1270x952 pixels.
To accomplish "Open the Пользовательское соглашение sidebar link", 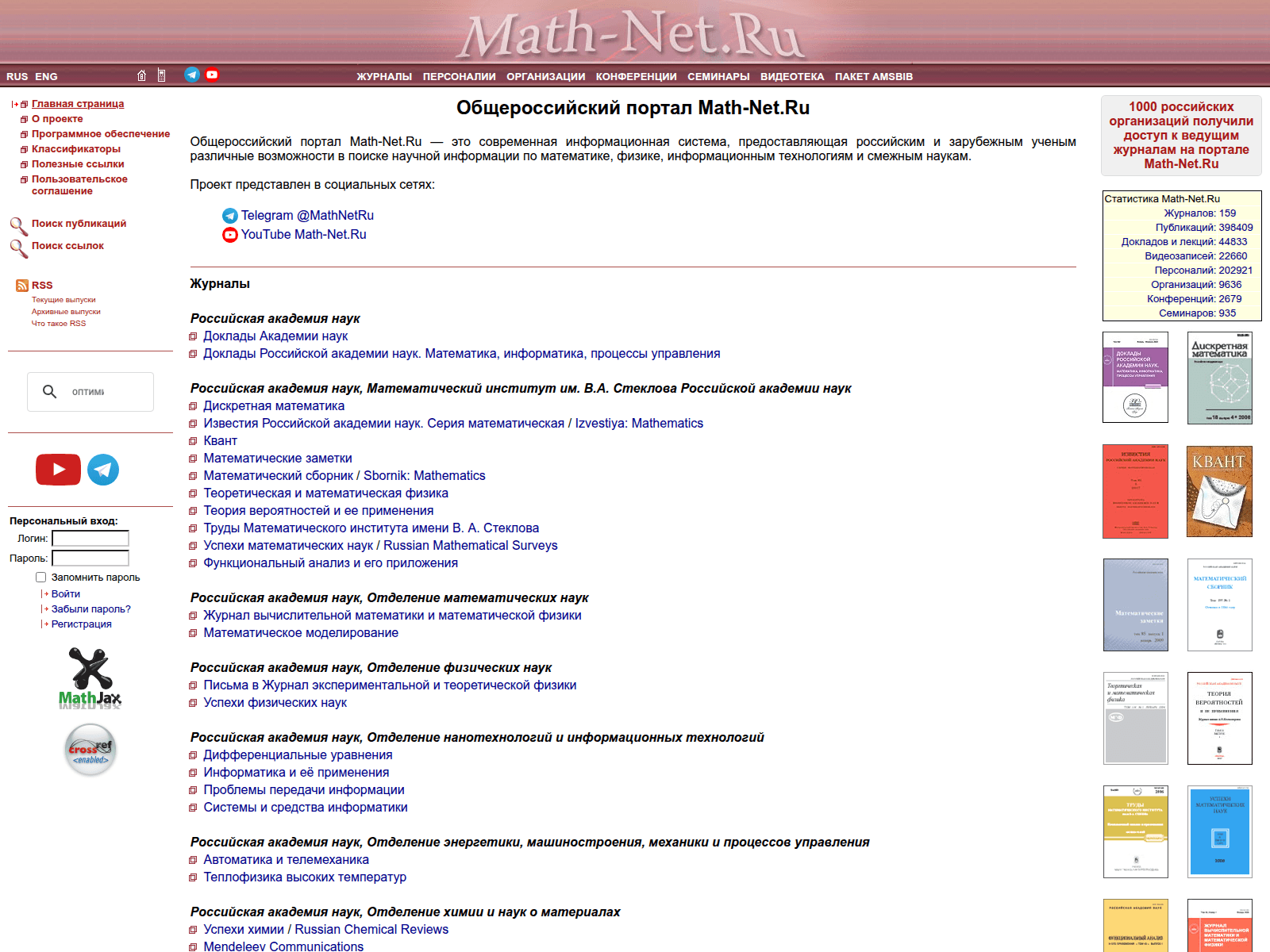I will tap(79, 185).
